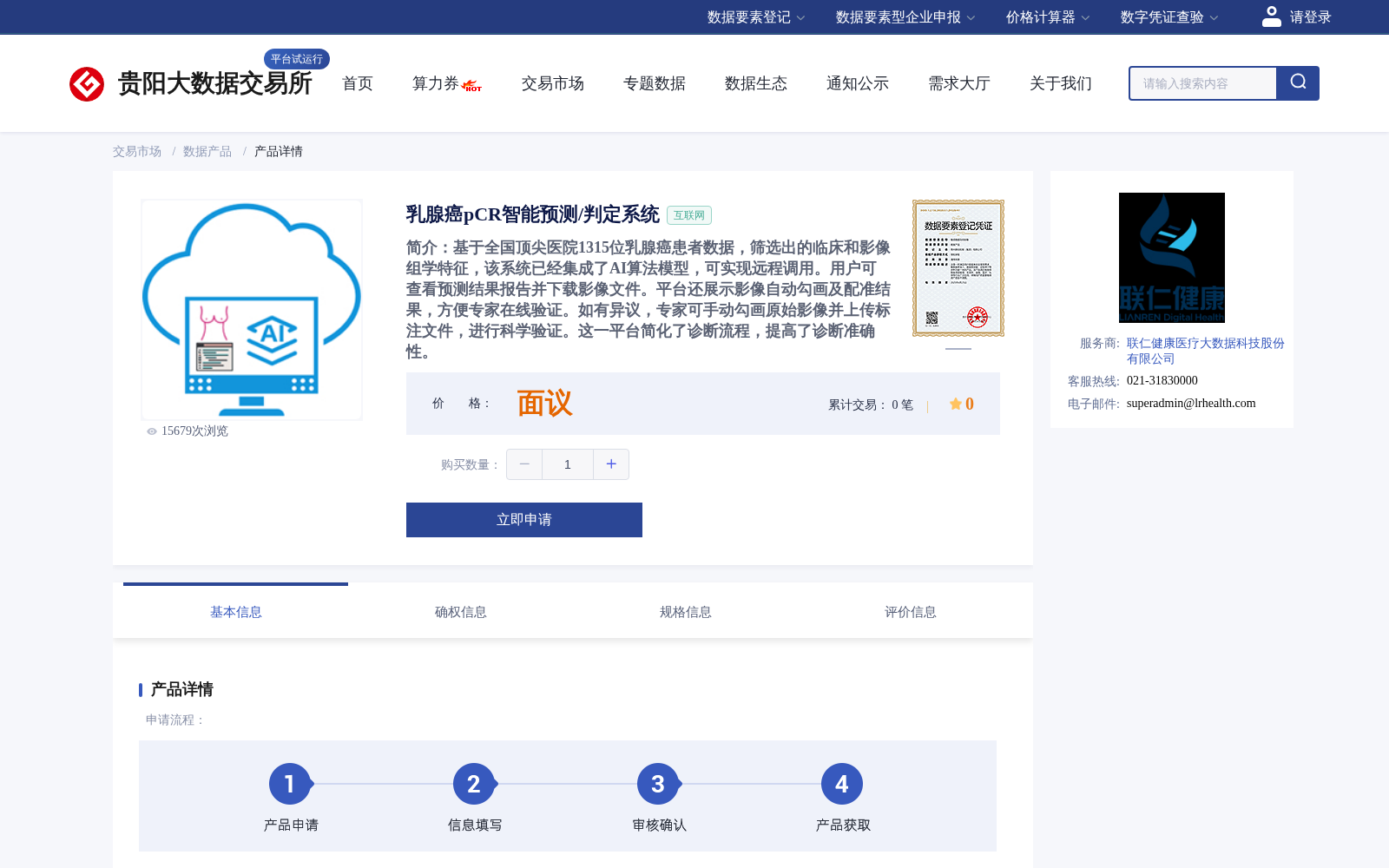This screenshot has width=1389, height=868.
Task: Click the product title 乳腺癌pCR智能预测/判定系统
Action: coord(533,214)
